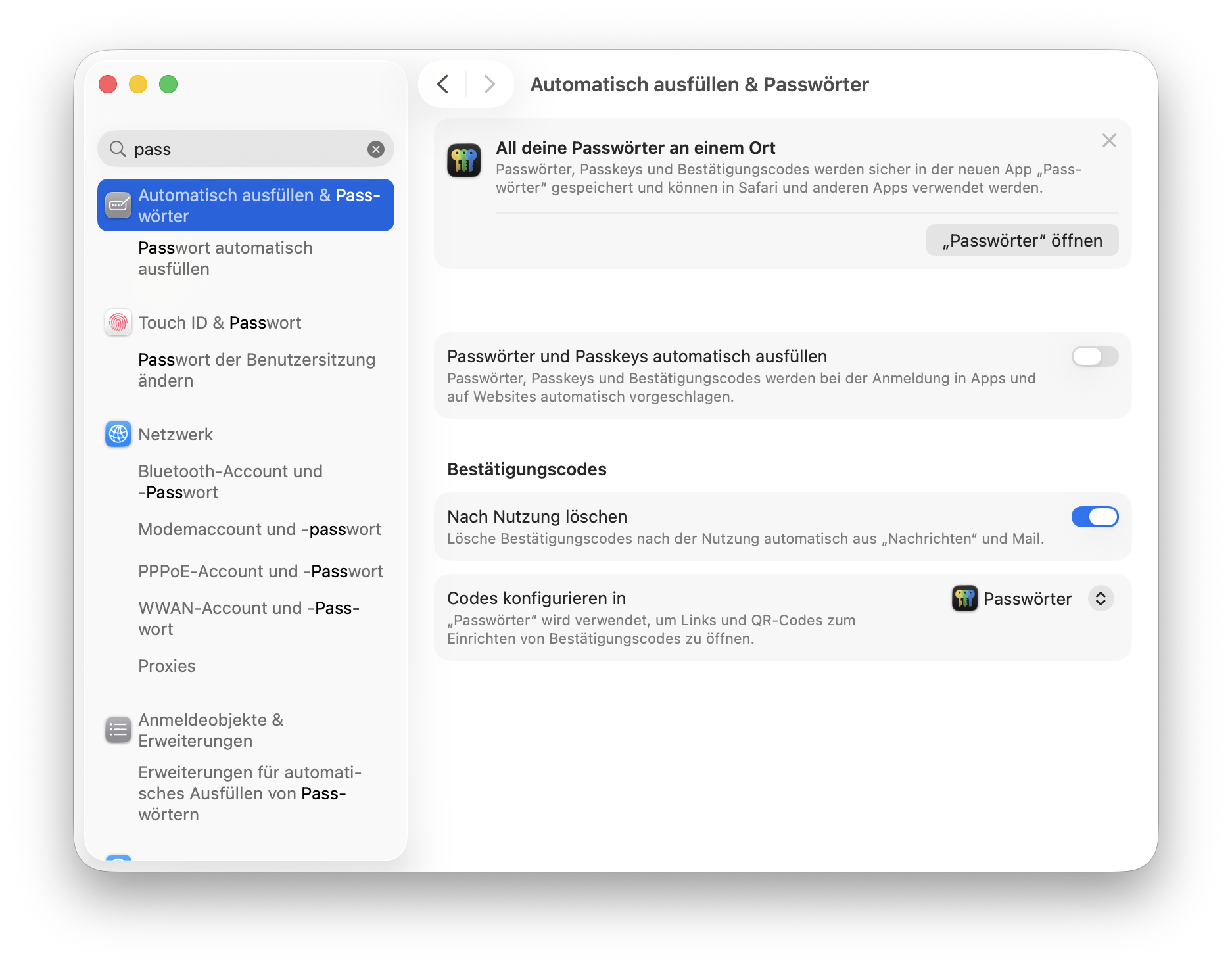The height and width of the screenshot is (969, 1232).
Task: Open Touch ID & Passwort settings
Action: [x=220, y=323]
